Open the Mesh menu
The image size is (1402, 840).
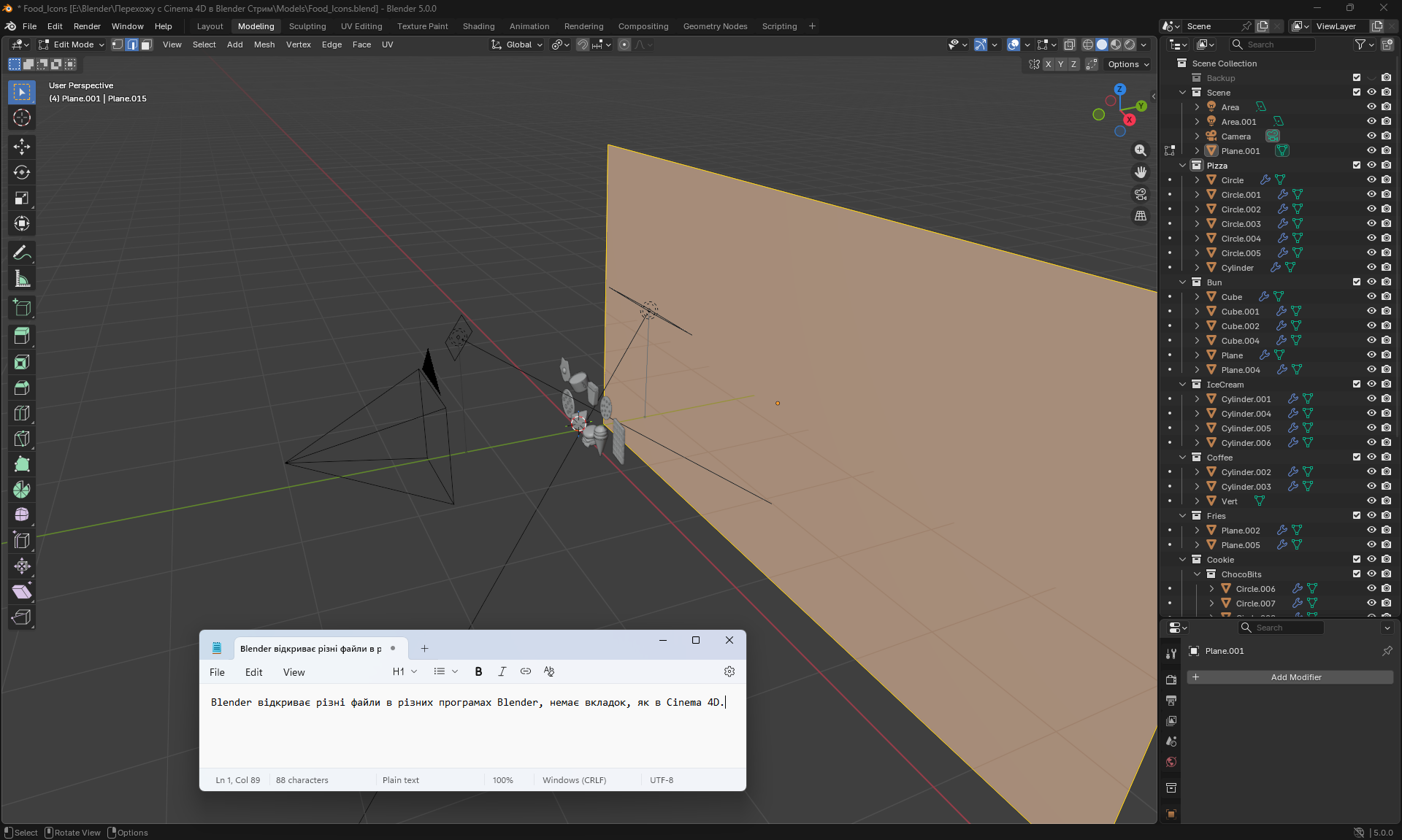(x=264, y=45)
